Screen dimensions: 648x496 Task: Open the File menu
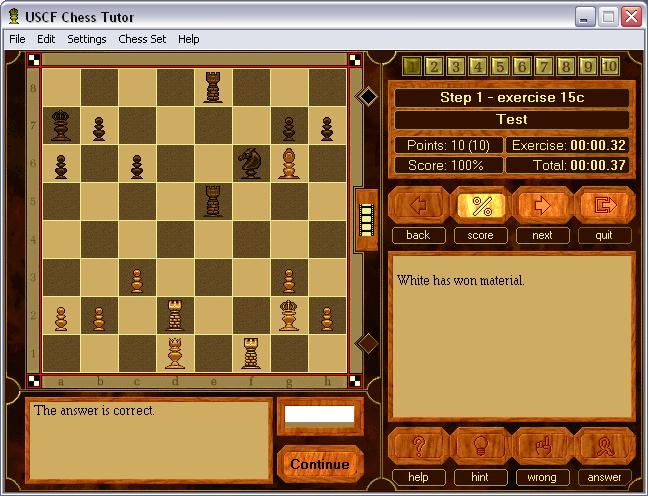pyautogui.click(x=17, y=39)
